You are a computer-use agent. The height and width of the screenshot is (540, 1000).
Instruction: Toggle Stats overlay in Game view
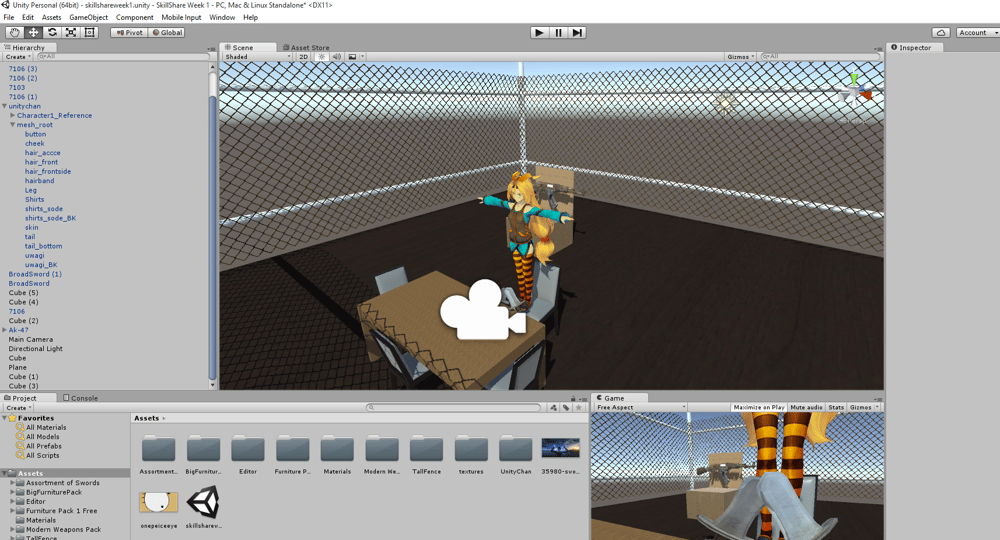pos(836,407)
